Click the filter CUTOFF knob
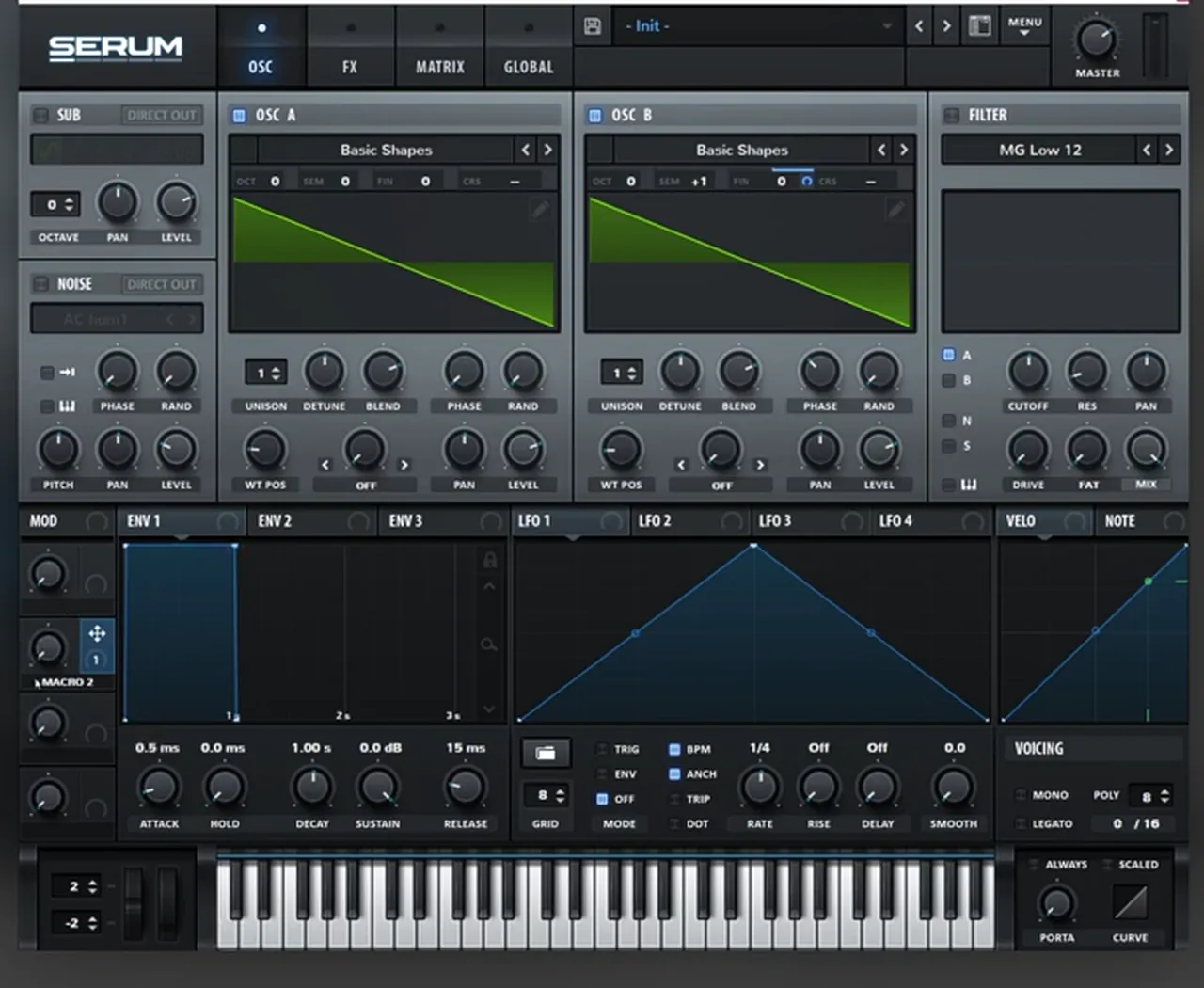Viewport: 1204px width, 988px height. coord(1028,372)
